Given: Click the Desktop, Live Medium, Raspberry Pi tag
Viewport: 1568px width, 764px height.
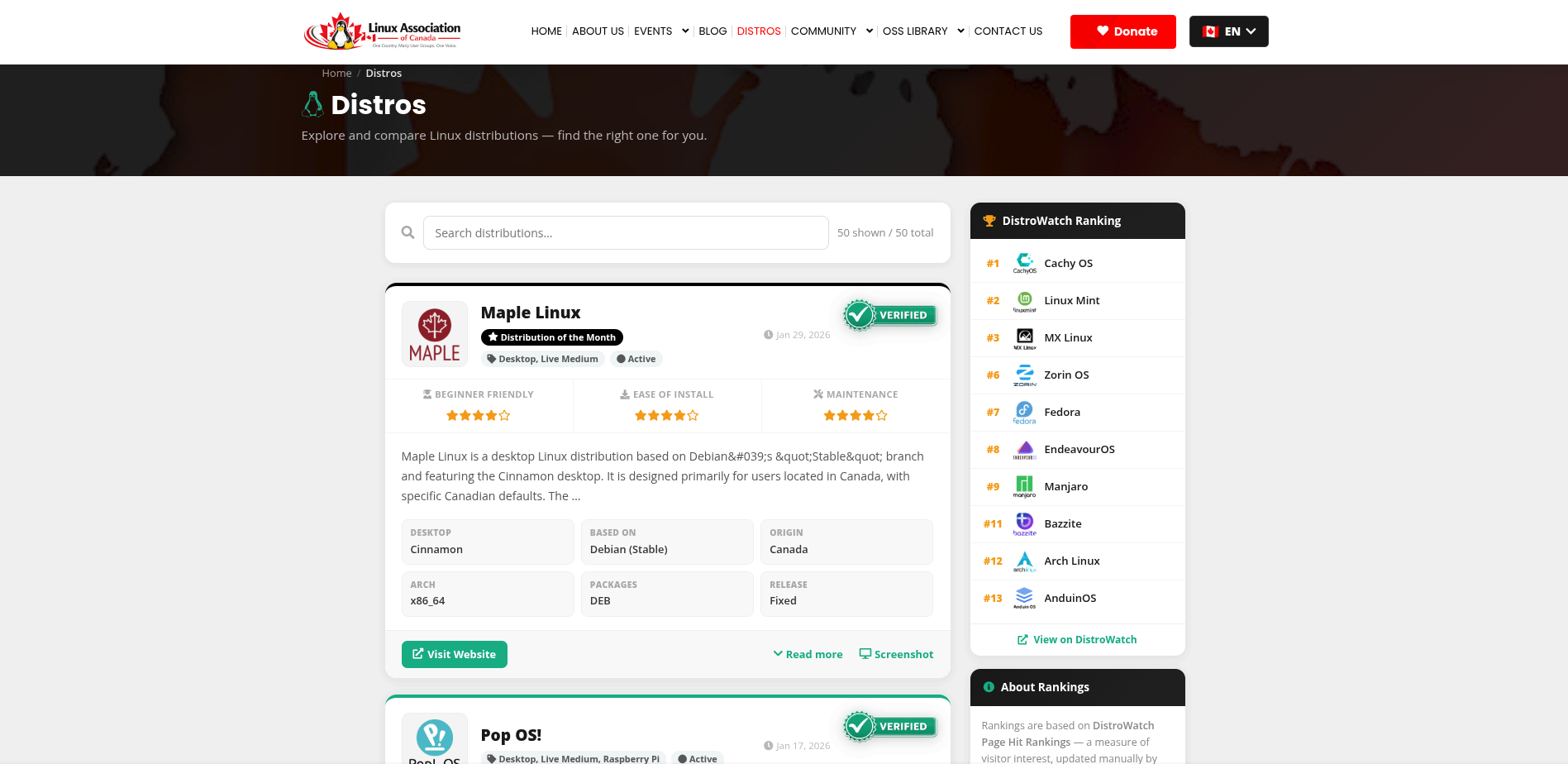Looking at the screenshot, I should [574, 758].
